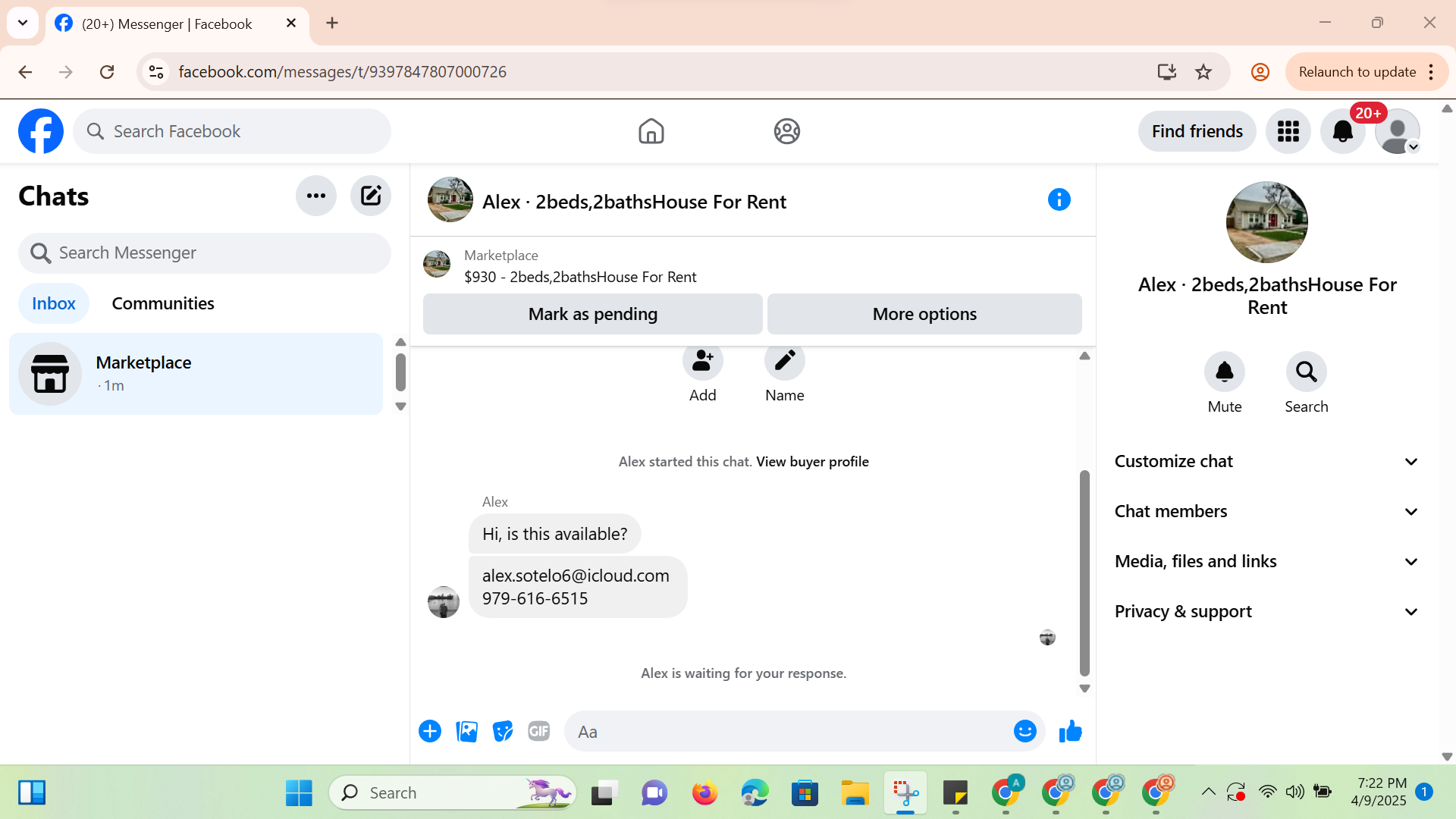This screenshot has height=819, width=1456.
Task: Edit the chat name with pencil icon
Action: [785, 361]
